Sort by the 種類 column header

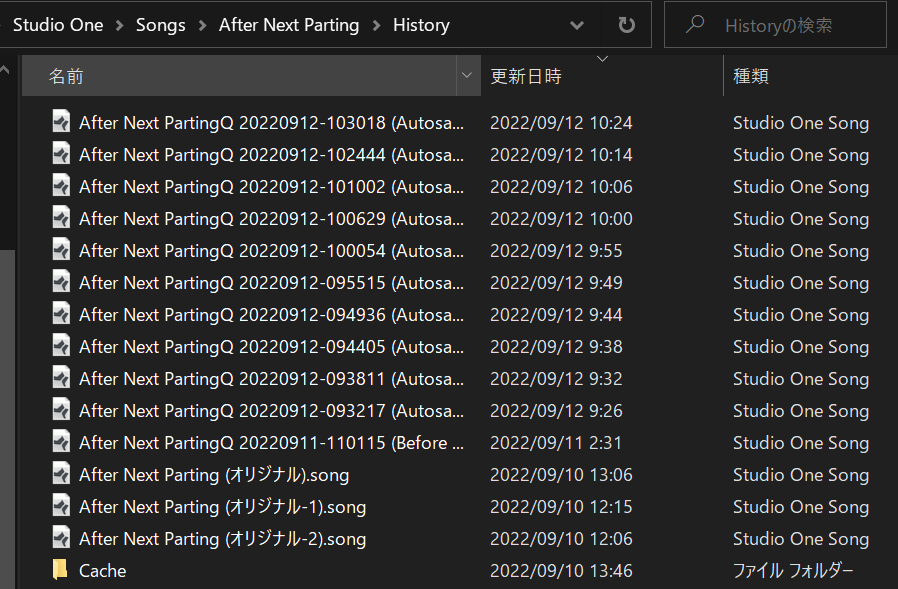810,76
